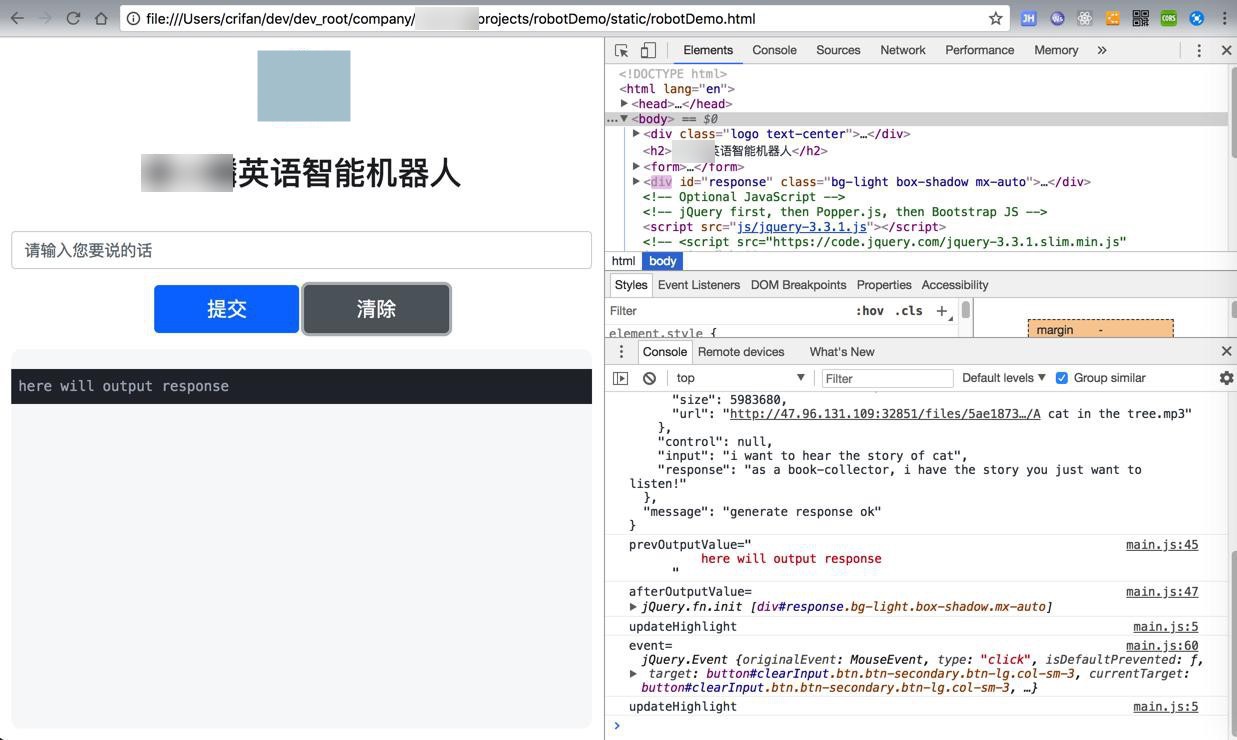This screenshot has height=740, width=1237.
Task: Expand the div id response node
Action: 636,182
